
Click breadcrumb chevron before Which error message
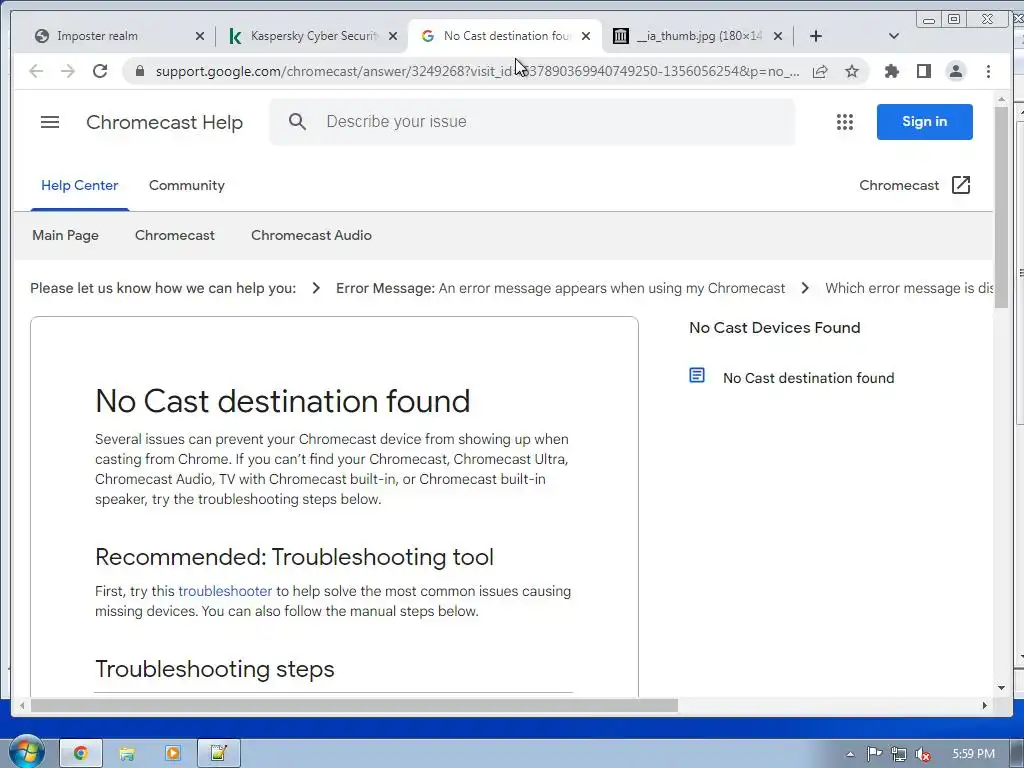click(x=805, y=288)
